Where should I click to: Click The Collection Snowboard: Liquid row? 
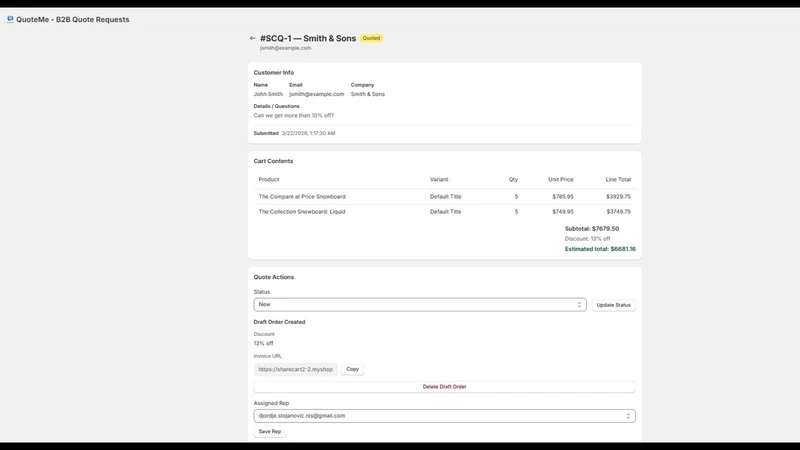444,212
